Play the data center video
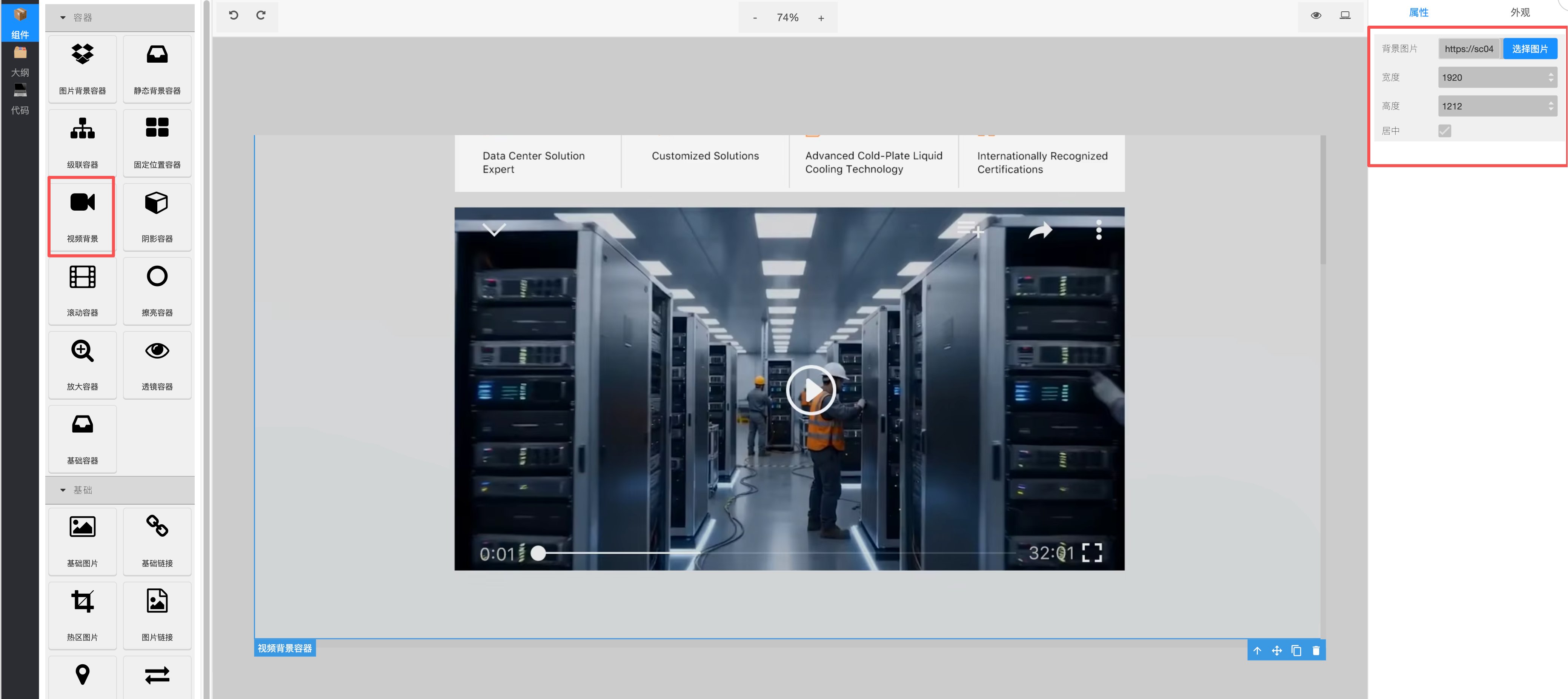The width and height of the screenshot is (1568, 699). pos(811,390)
